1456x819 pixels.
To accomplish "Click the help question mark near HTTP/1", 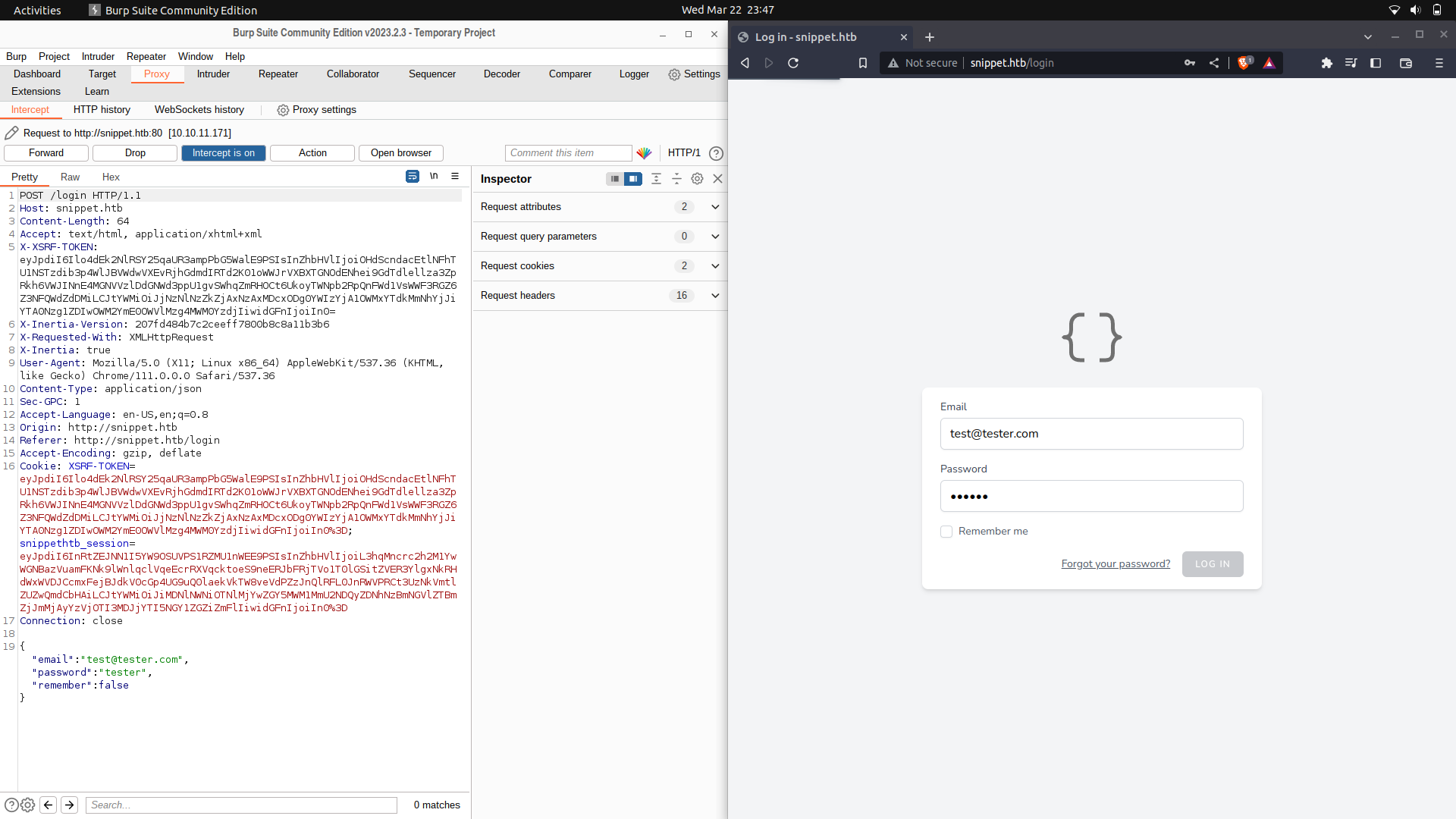I will (x=716, y=153).
